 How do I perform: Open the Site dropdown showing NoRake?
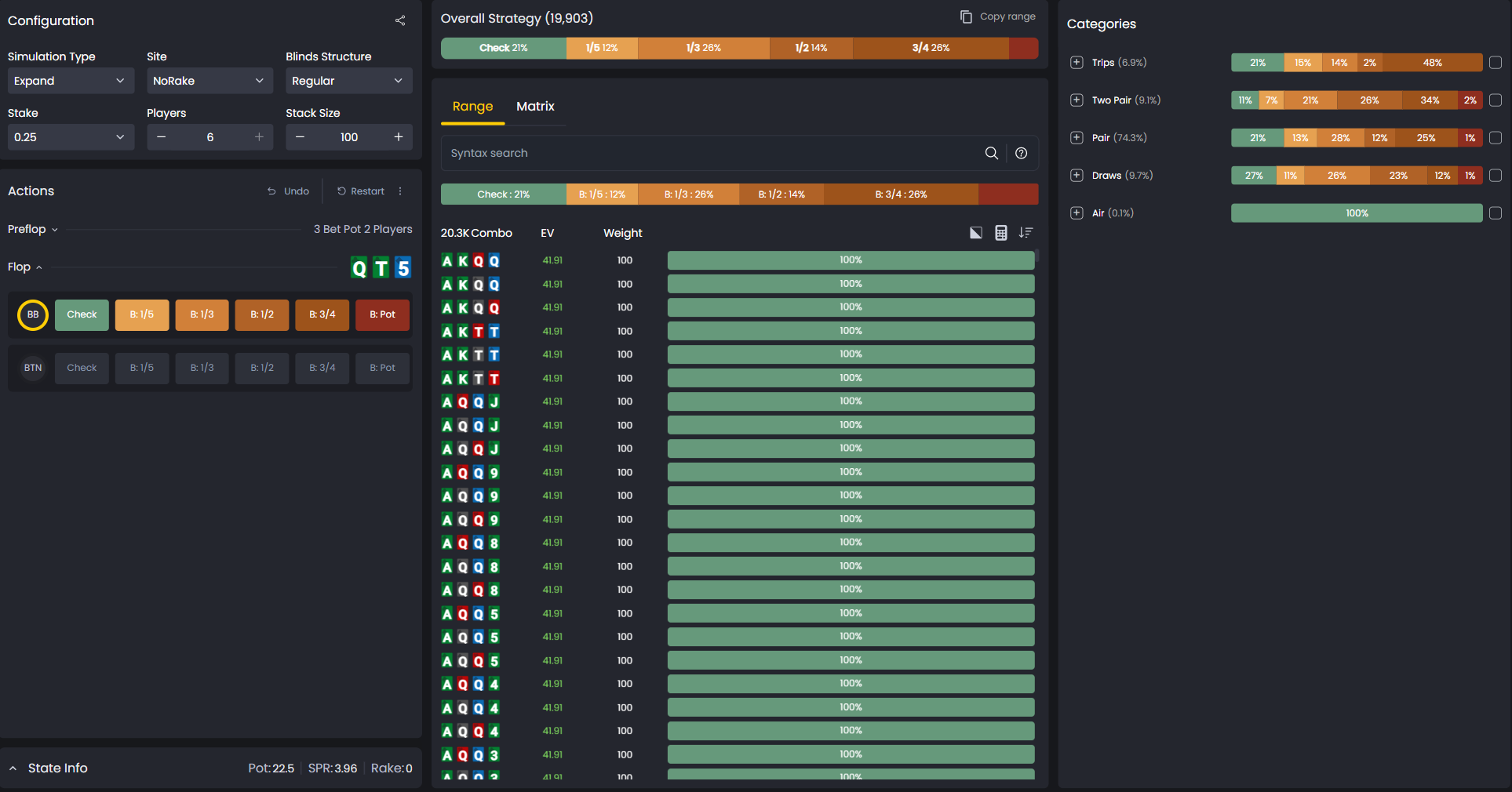click(x=209, y=81)
